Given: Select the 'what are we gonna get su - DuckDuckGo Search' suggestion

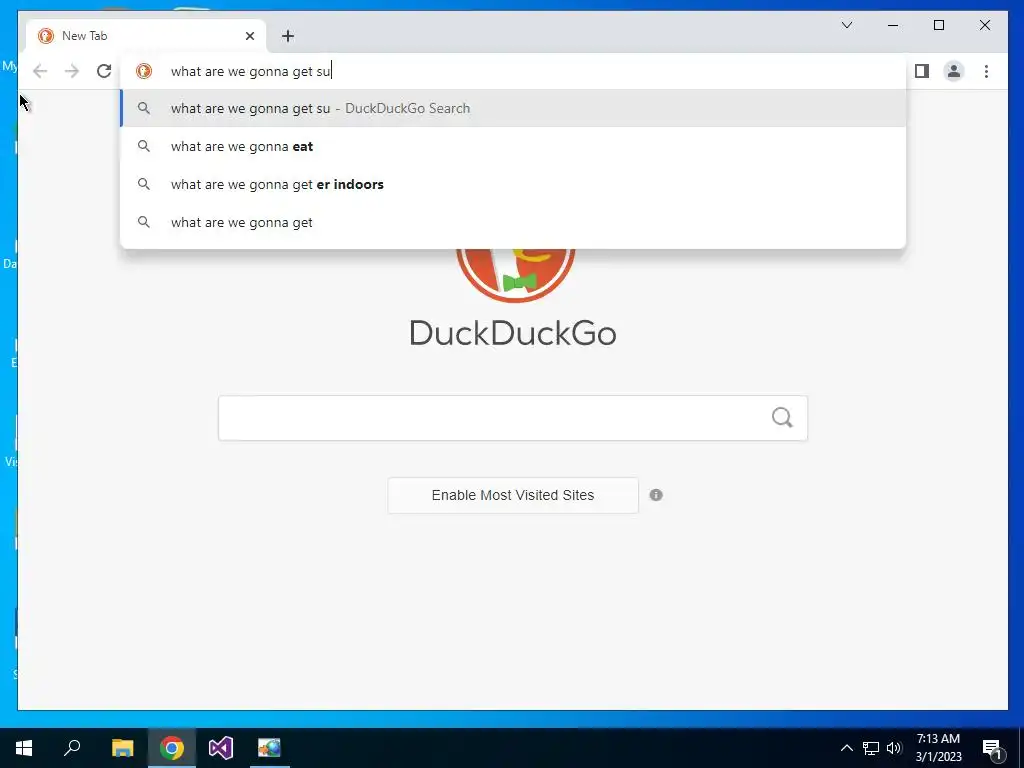Looking at the screenshot, I should (x=513, y=108).
